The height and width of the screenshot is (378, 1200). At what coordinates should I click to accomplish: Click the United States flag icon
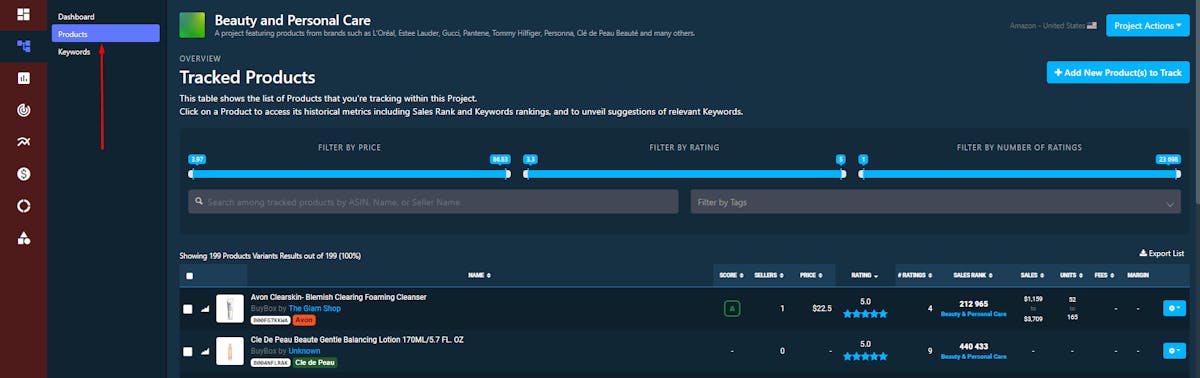click(1091, 25)
